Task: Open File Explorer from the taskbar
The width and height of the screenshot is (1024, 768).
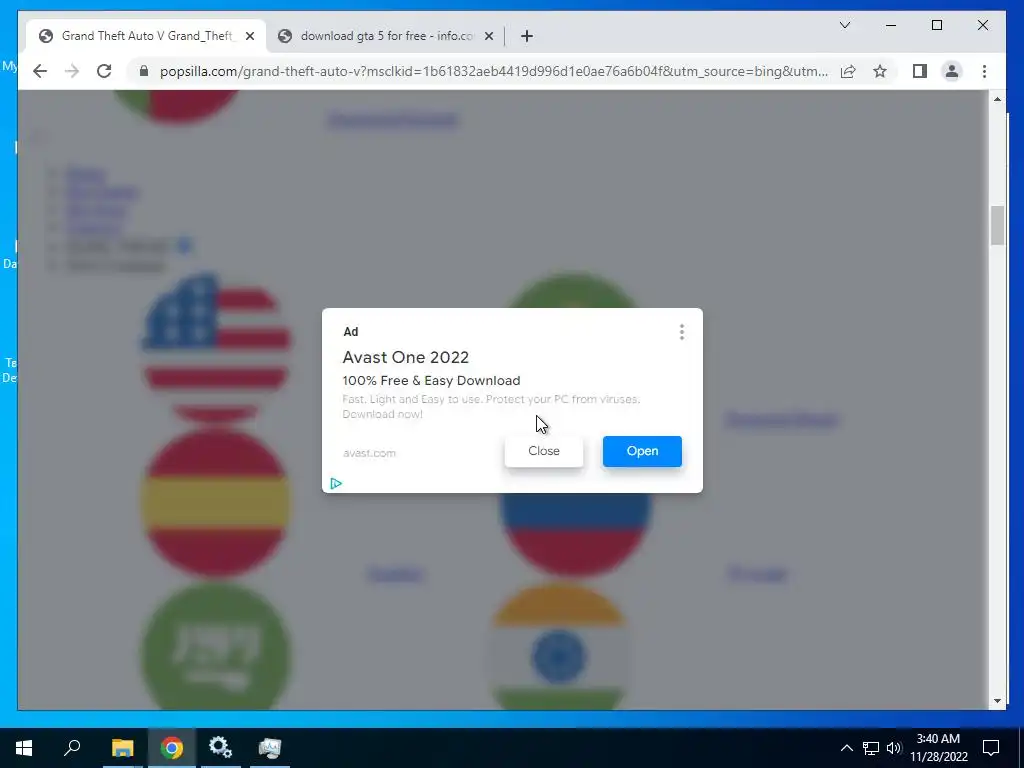Action: 122,748
